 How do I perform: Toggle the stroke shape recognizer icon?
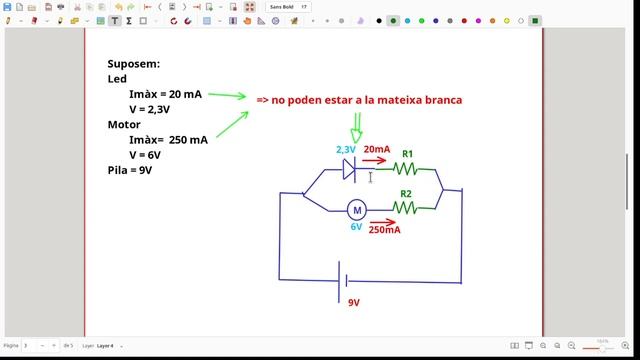(173, 21)
